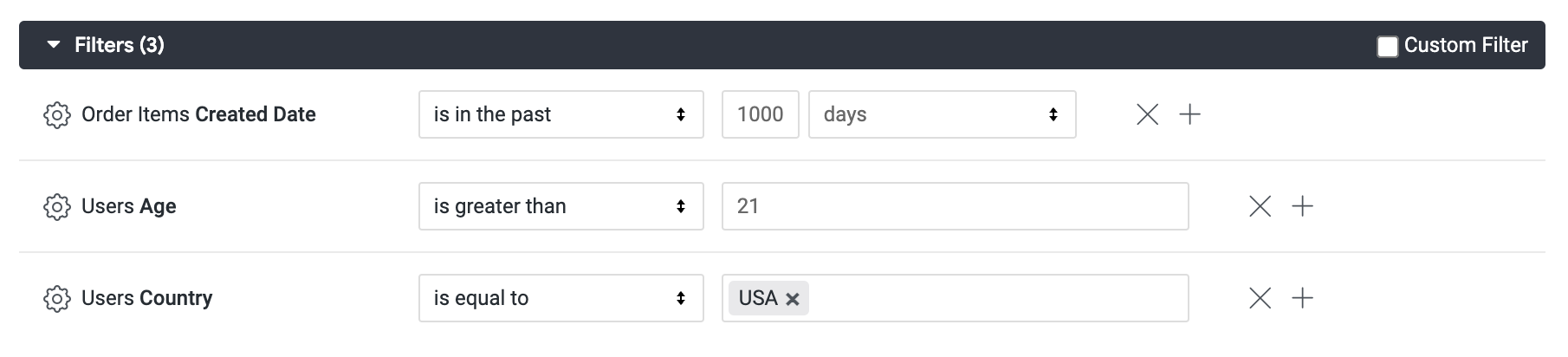Remove the Users Country filter

point(1260,298)
